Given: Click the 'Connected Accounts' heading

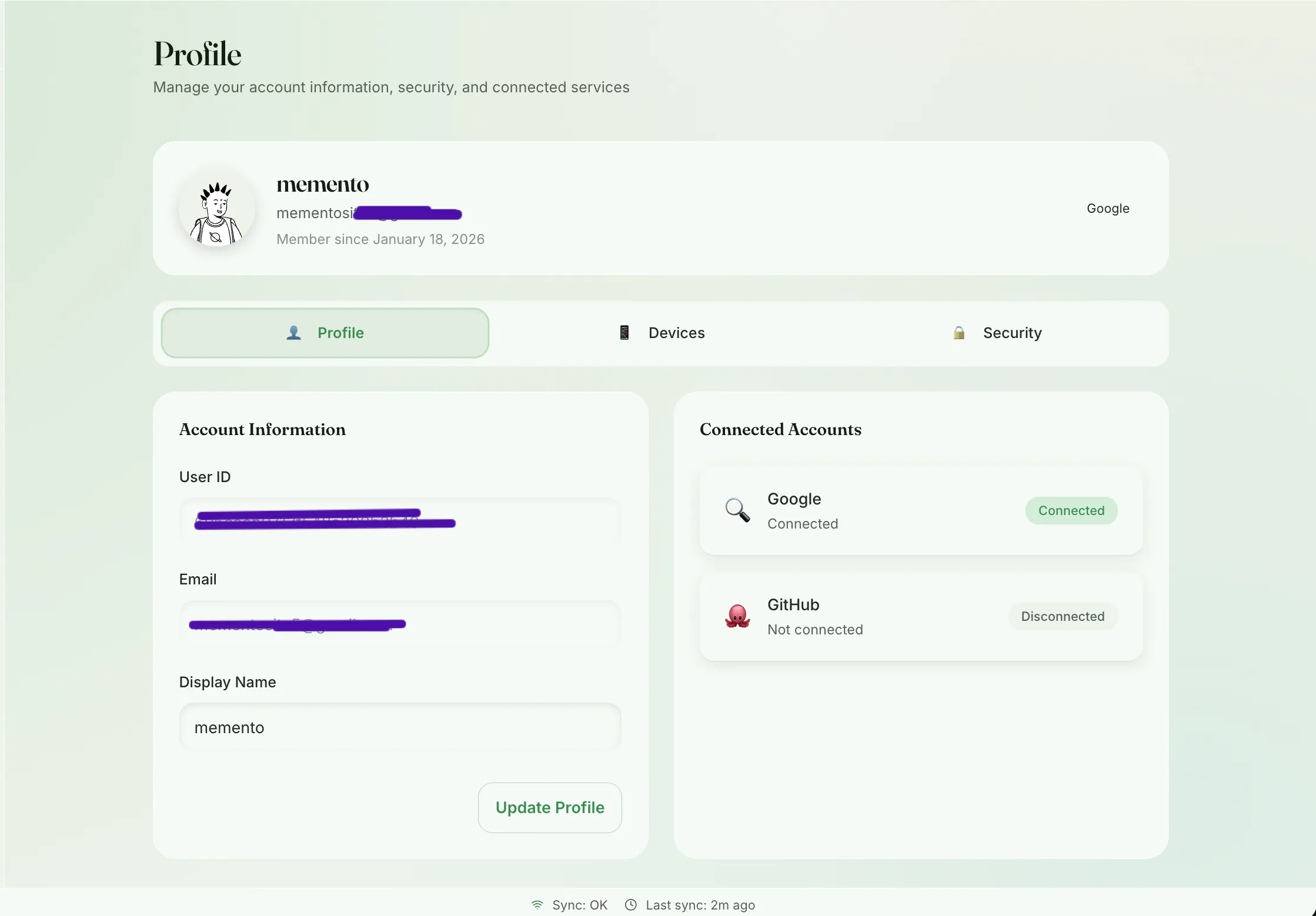Looking at the screenshot, I should tap(780, 429).
